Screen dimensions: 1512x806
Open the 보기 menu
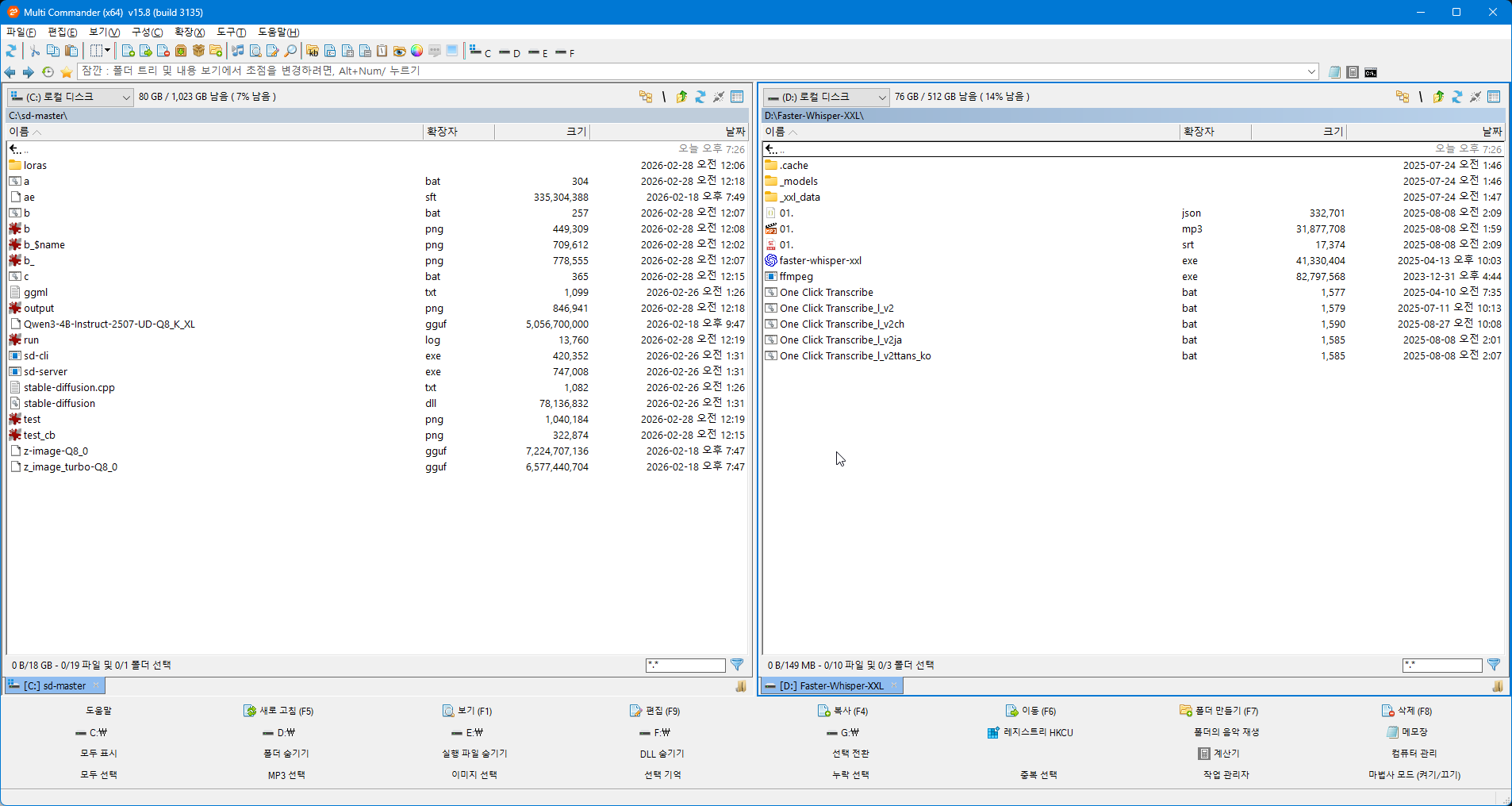tap(104, 32)
